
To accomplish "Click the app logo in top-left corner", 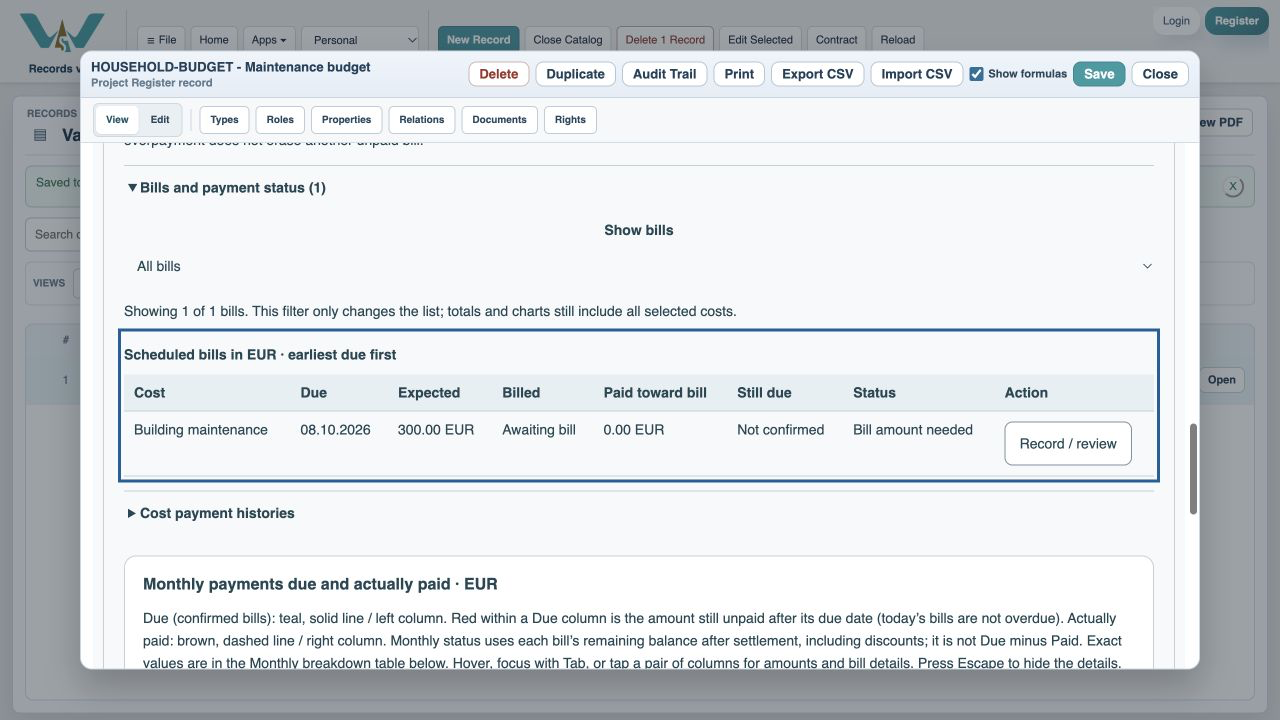I will [61, 32].
